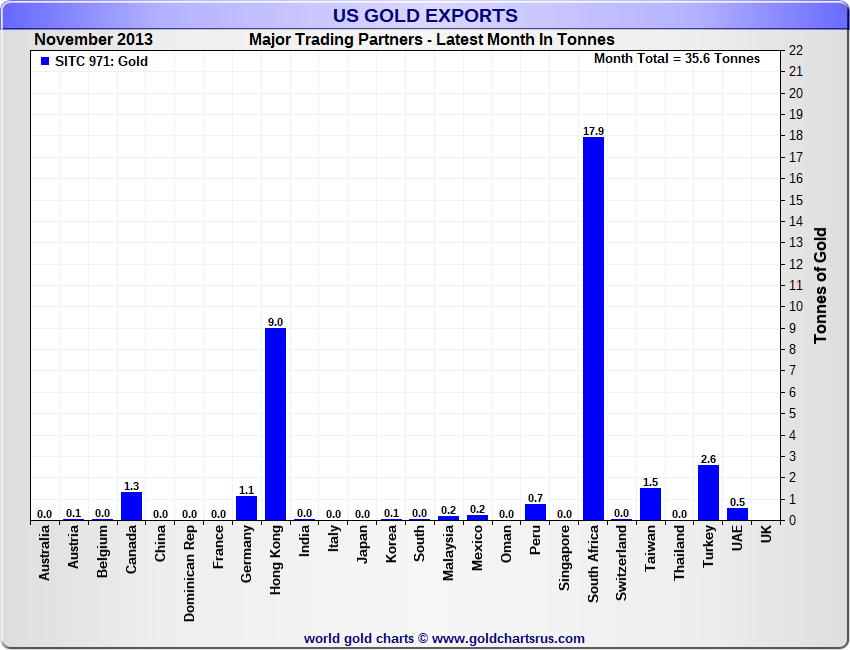The height and width of the screenshot is (650, 850).
Task: Click the Australia axis label
Action: 44,552
